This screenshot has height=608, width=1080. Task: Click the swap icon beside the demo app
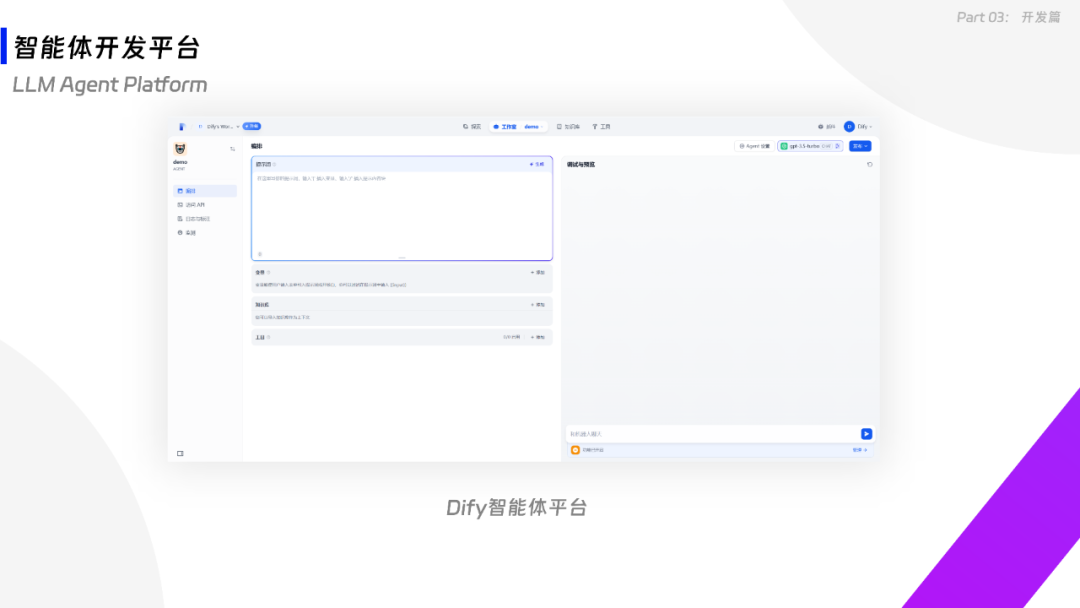coord(233,149)
